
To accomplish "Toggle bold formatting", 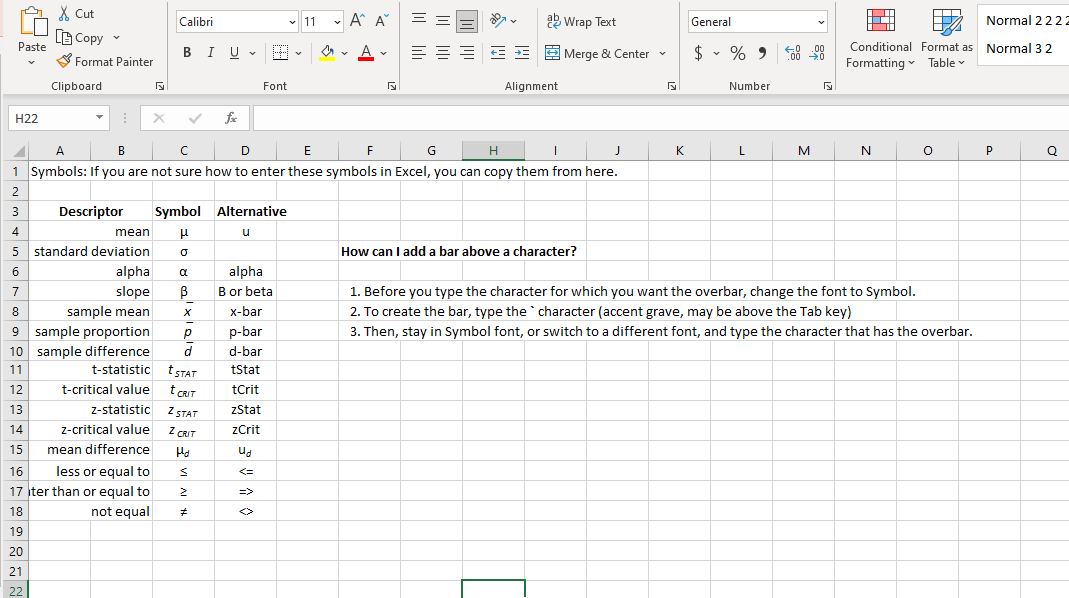I will 186,52.
